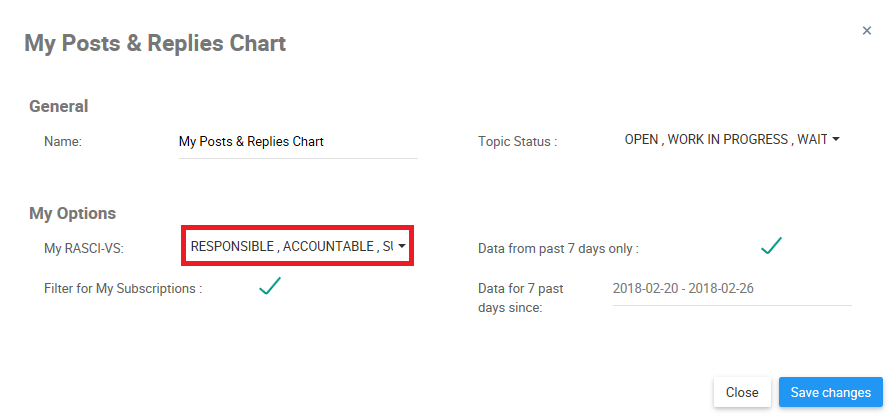896x420 pixels.
Task: Click the RESPONSIBLE, ACCOUNTABLE selection text
Action: [290, 246]
